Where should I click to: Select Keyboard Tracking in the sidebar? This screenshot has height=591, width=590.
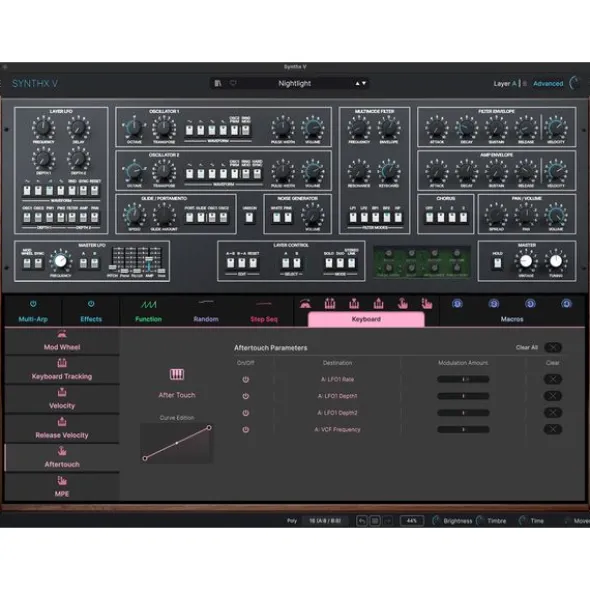(62, 370)
